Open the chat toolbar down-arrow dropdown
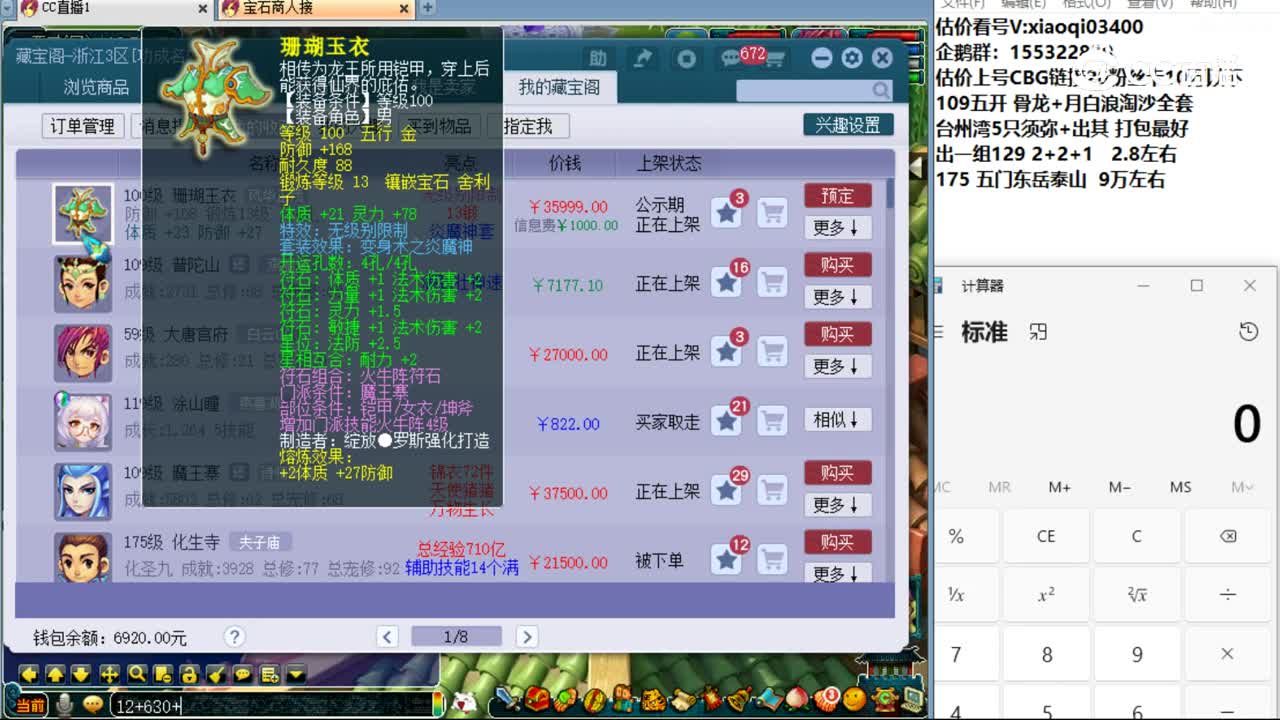 [295, 674]
